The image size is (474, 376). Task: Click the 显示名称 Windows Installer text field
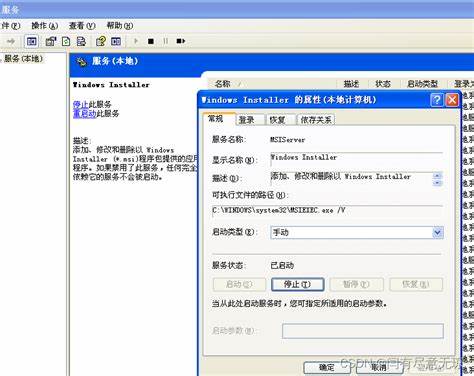click(357, 158)
